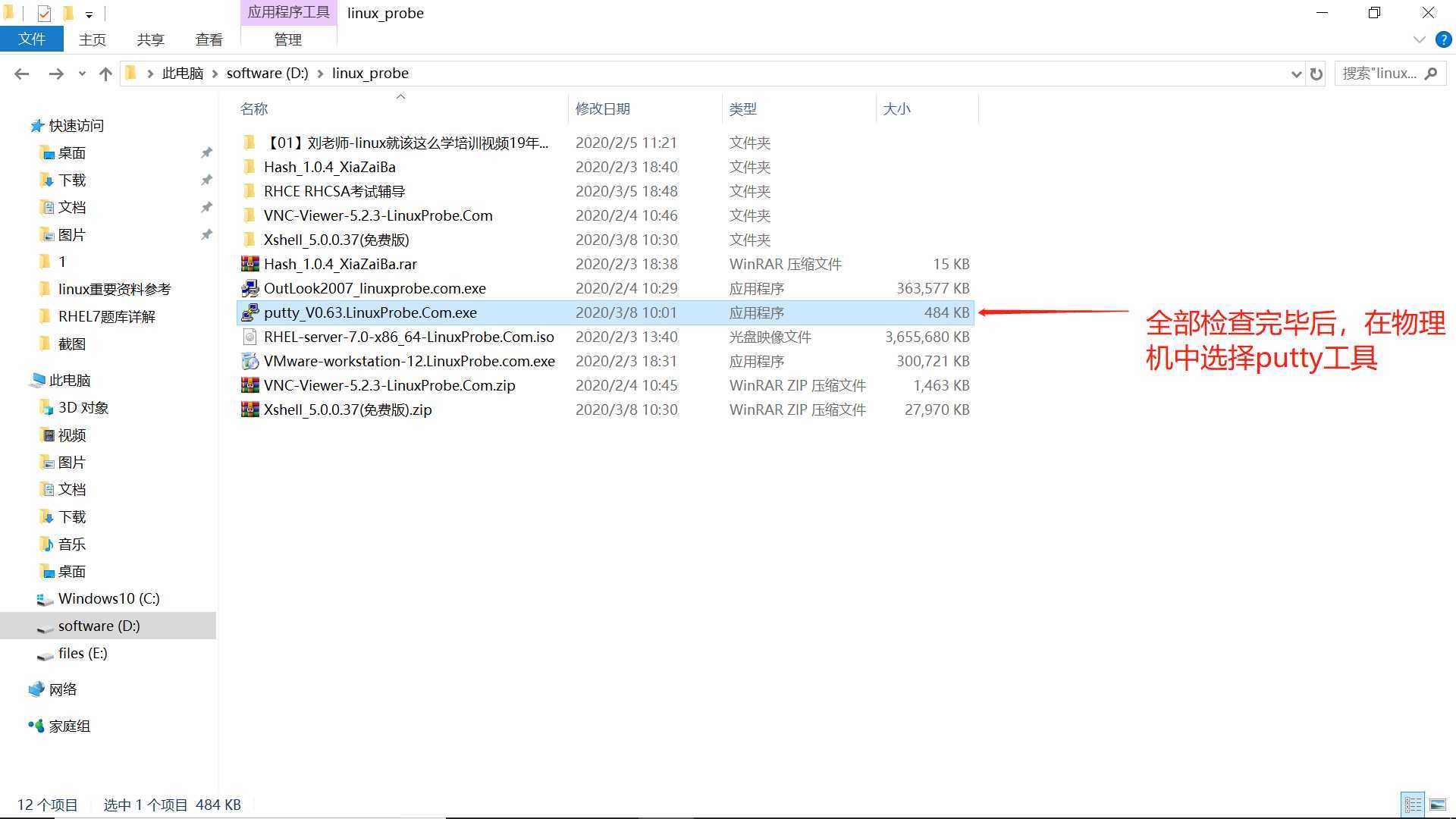Open pinned 下载 under Quick Access
Viewport: 1456px width, 819px height.
[72, 180]
